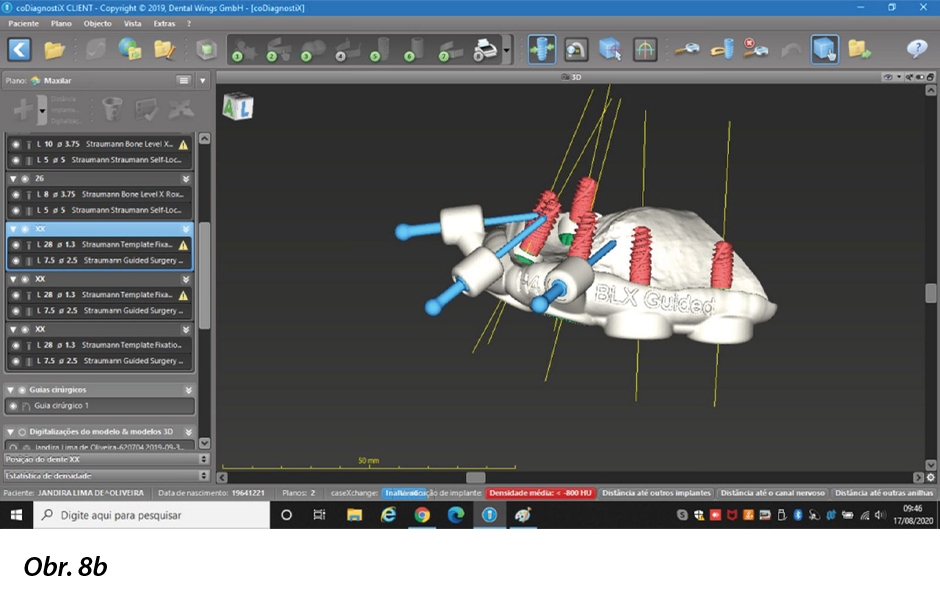
Task: Select workflow step 5 icon
Action: (382, 50)
